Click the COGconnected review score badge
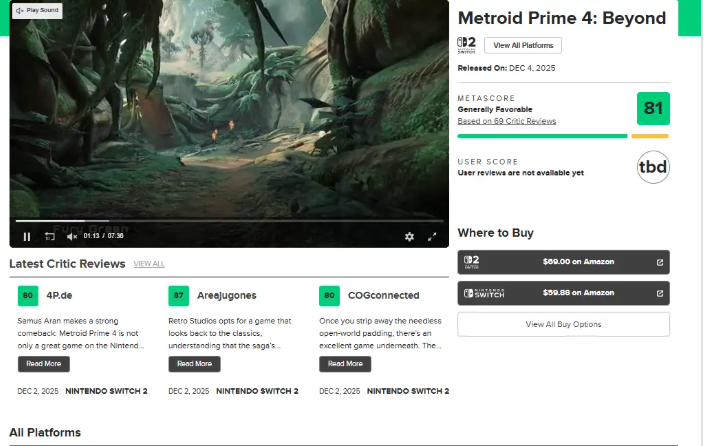The width and height of the screenshot is (709, 446). [x=329, y=295]
